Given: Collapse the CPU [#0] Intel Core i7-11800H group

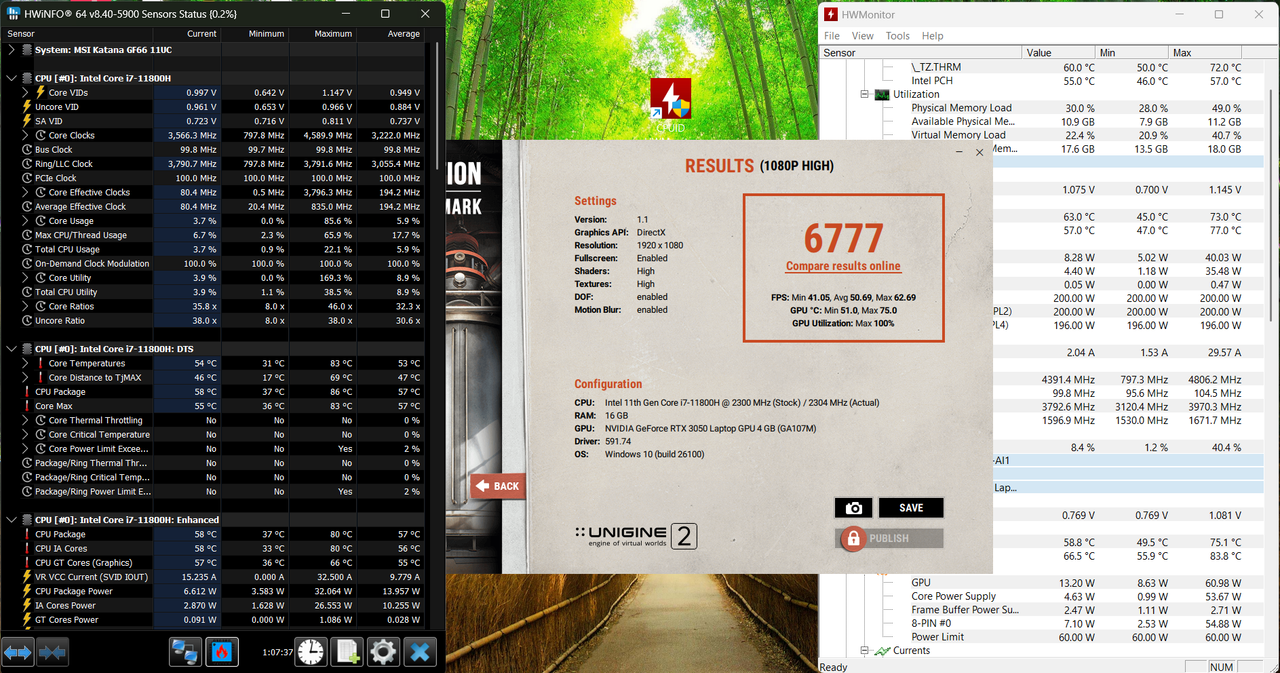Looking at the screenshot, I should click(x=11, y=78).
